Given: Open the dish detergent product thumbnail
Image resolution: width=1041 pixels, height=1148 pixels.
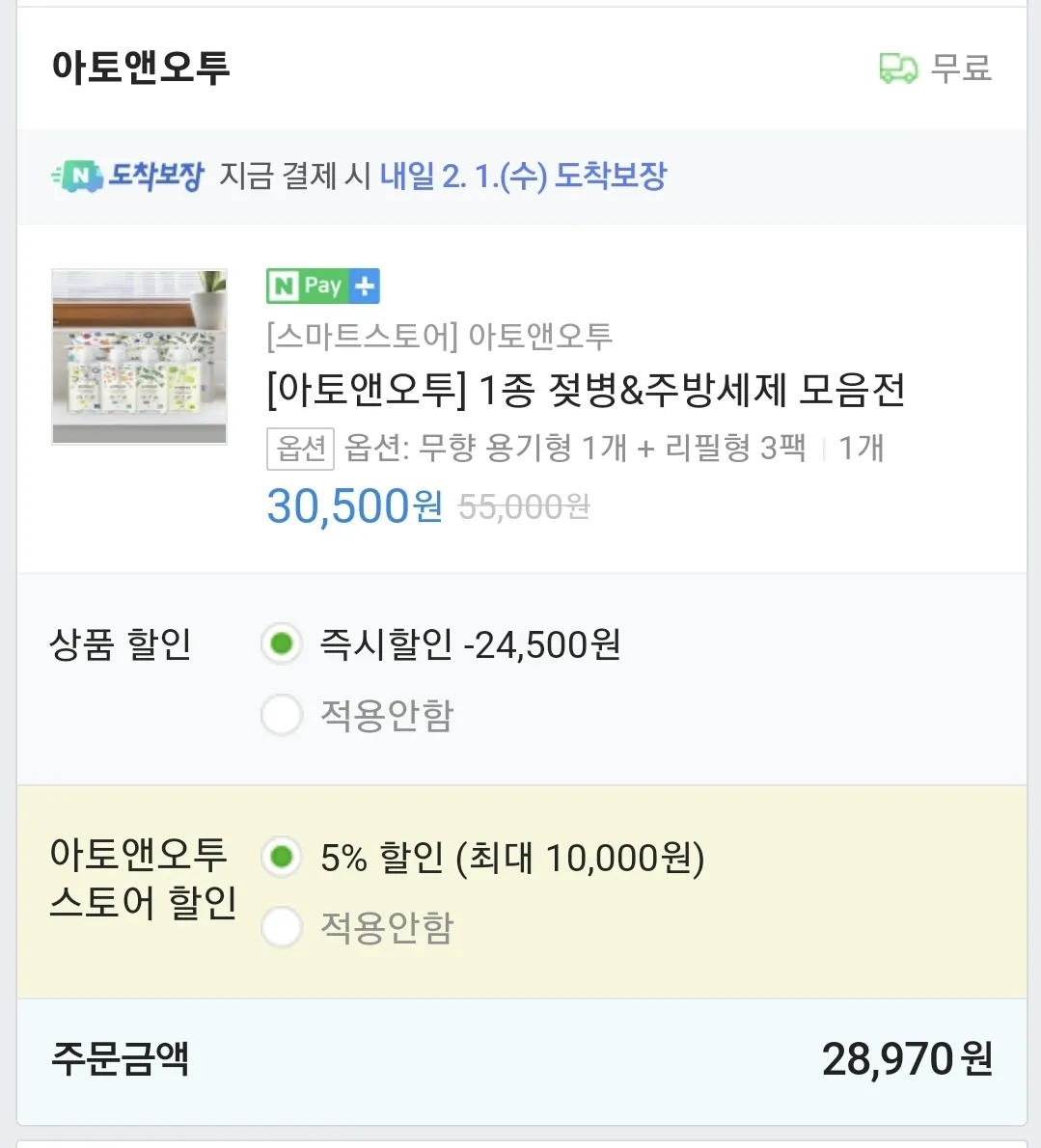Looking at the screenshot, I should [x=139, y=357].
